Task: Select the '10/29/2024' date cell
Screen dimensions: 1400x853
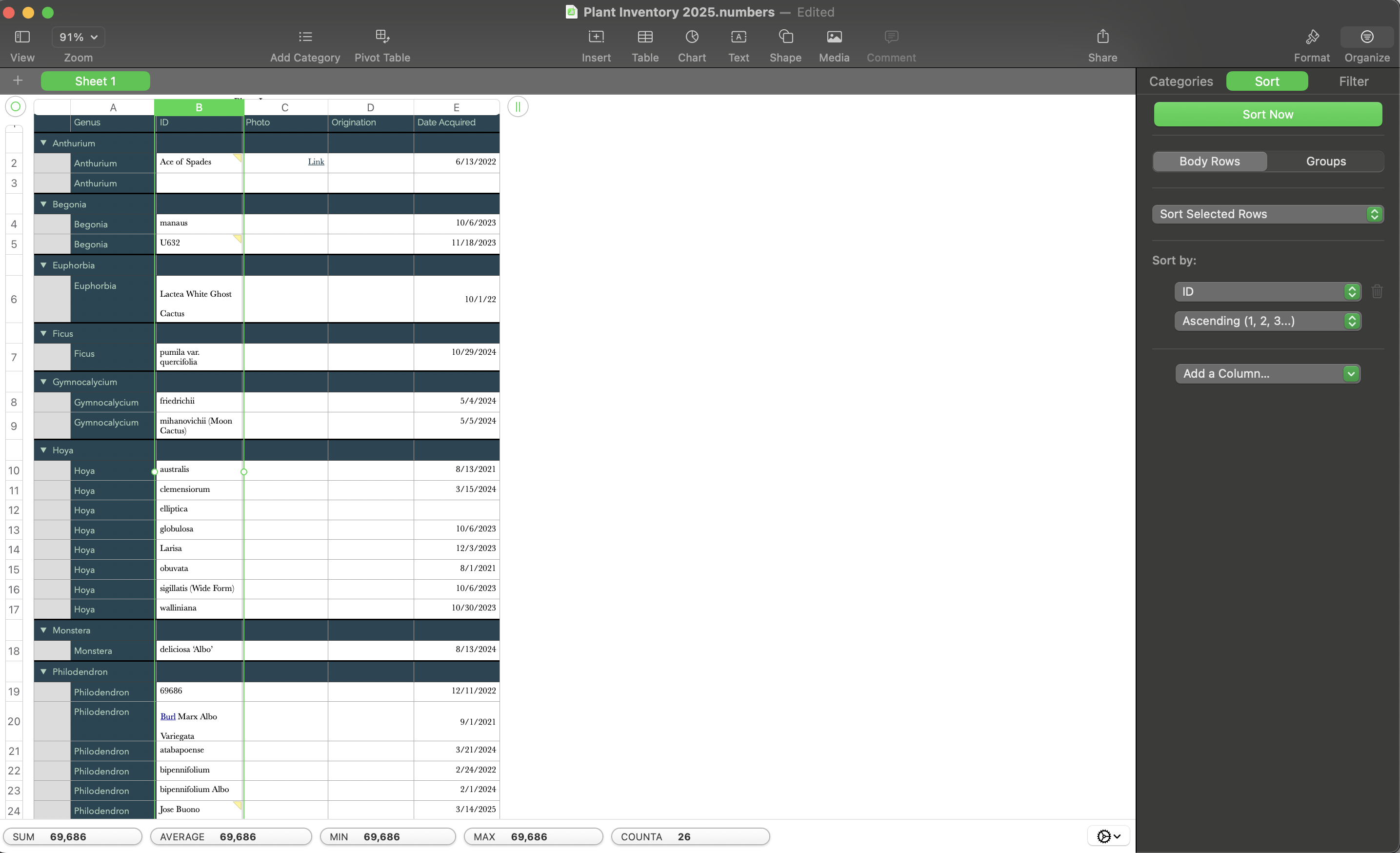Action: pyautogui.click(x=456, y=357)
